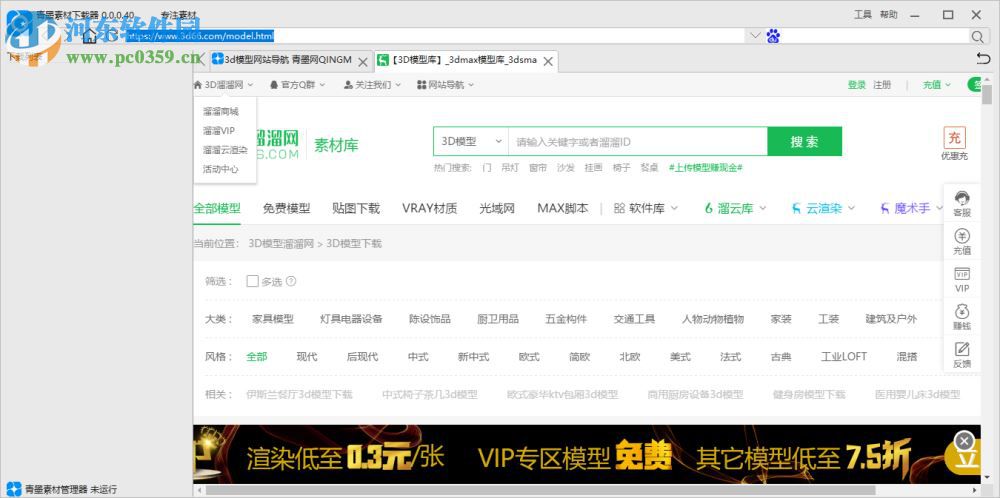This screenshot has width=1000, height=498.
Task: Open the 免费模型 nav link
Action: tap(286, 208)
